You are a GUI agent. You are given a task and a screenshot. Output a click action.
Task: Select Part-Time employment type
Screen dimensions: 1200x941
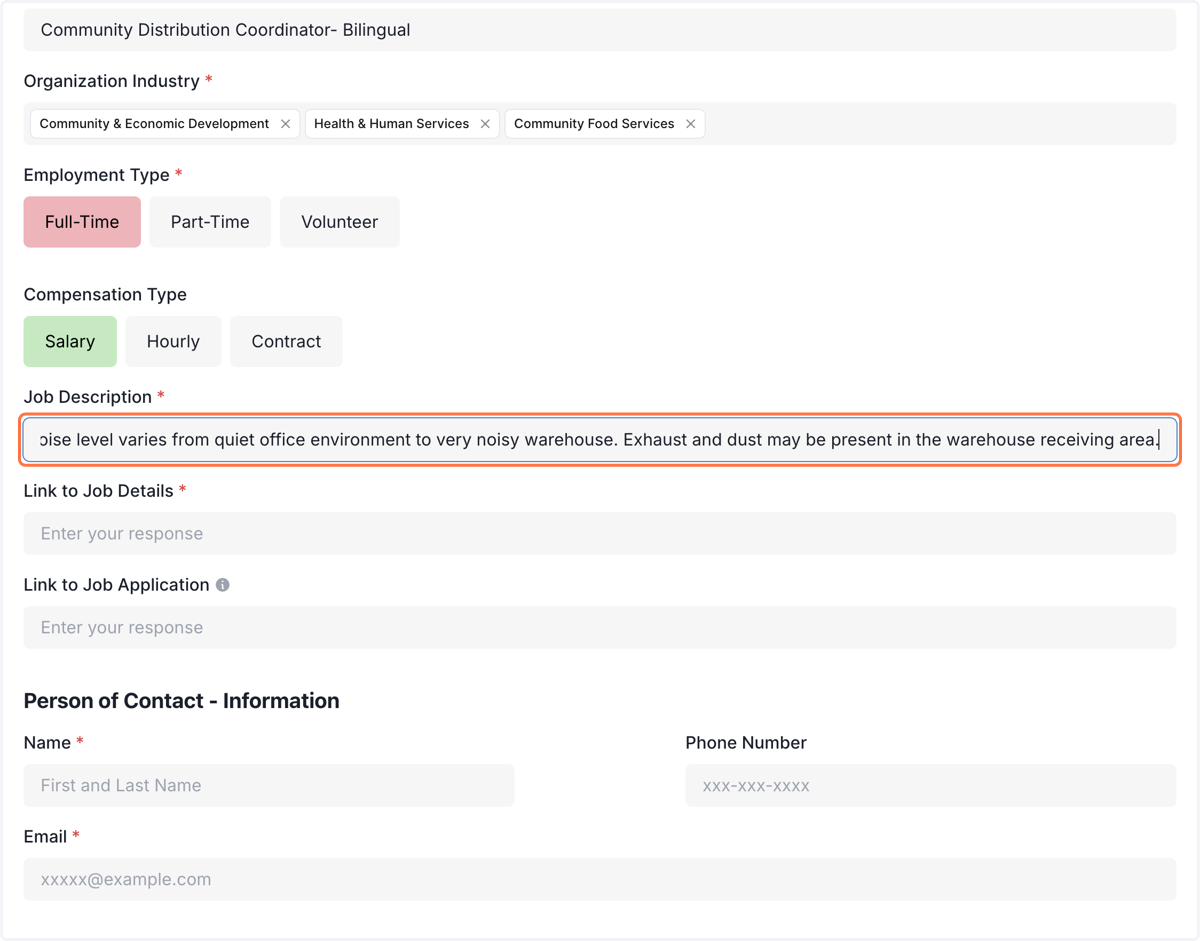210,222
